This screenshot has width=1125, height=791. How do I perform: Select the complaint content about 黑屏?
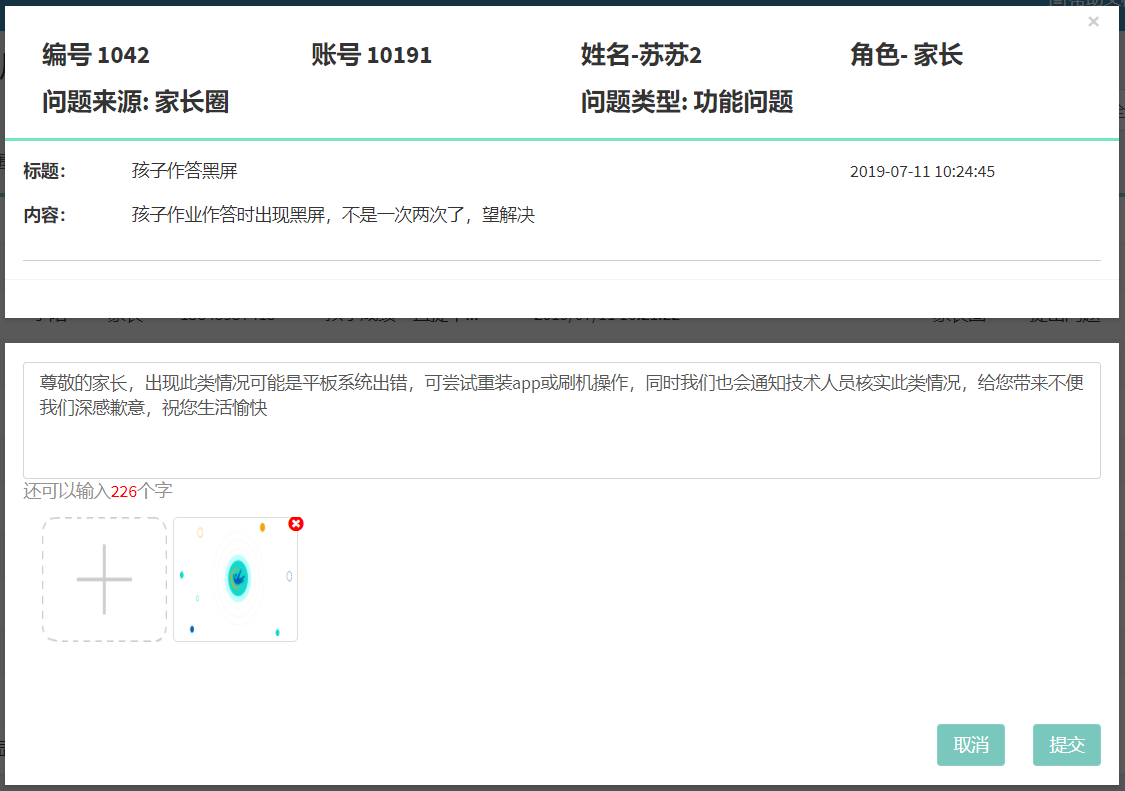point(333,215)
